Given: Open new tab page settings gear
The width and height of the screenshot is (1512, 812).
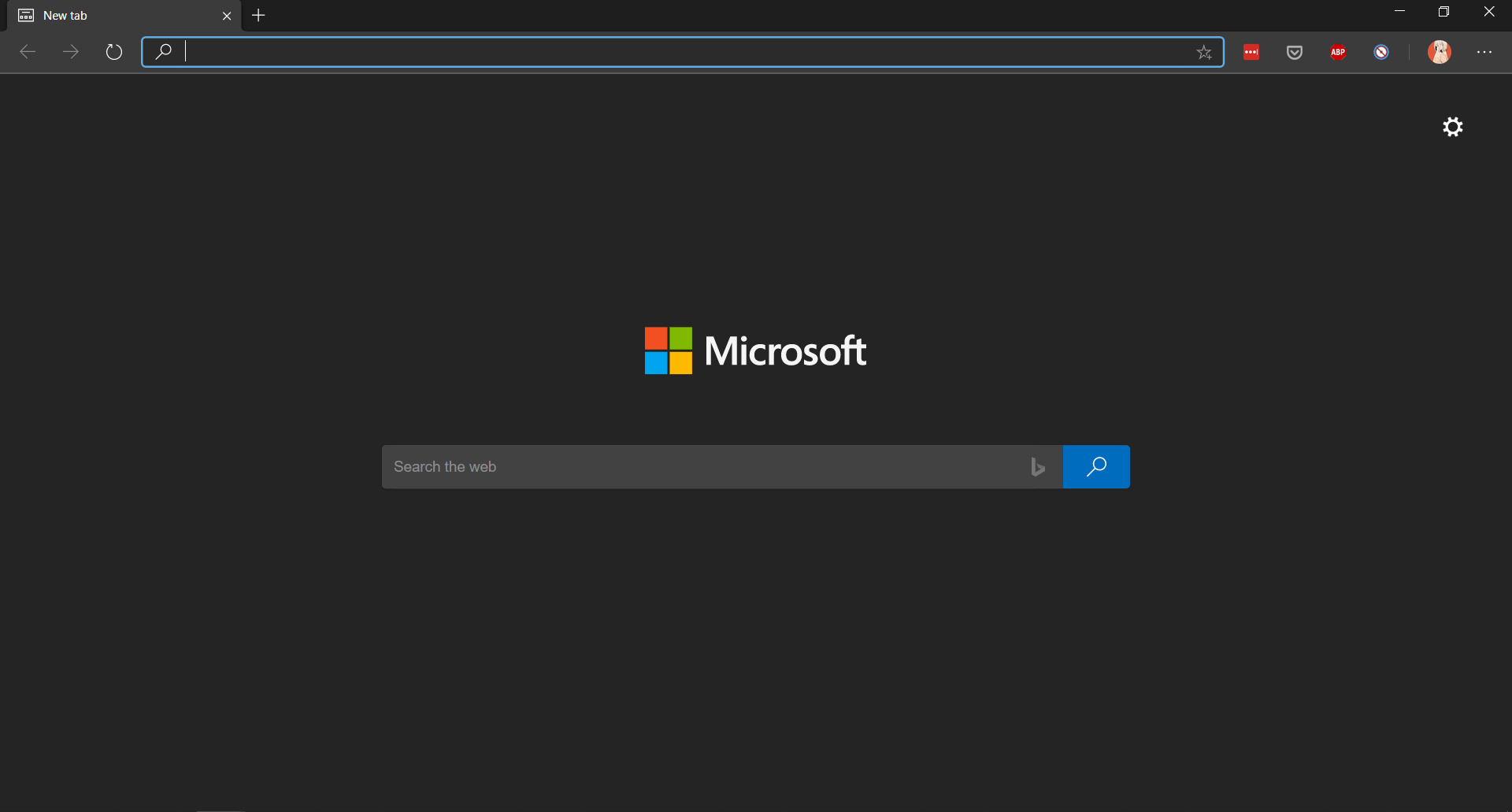Looking at the screenshot, I should tap(1453, 127).
